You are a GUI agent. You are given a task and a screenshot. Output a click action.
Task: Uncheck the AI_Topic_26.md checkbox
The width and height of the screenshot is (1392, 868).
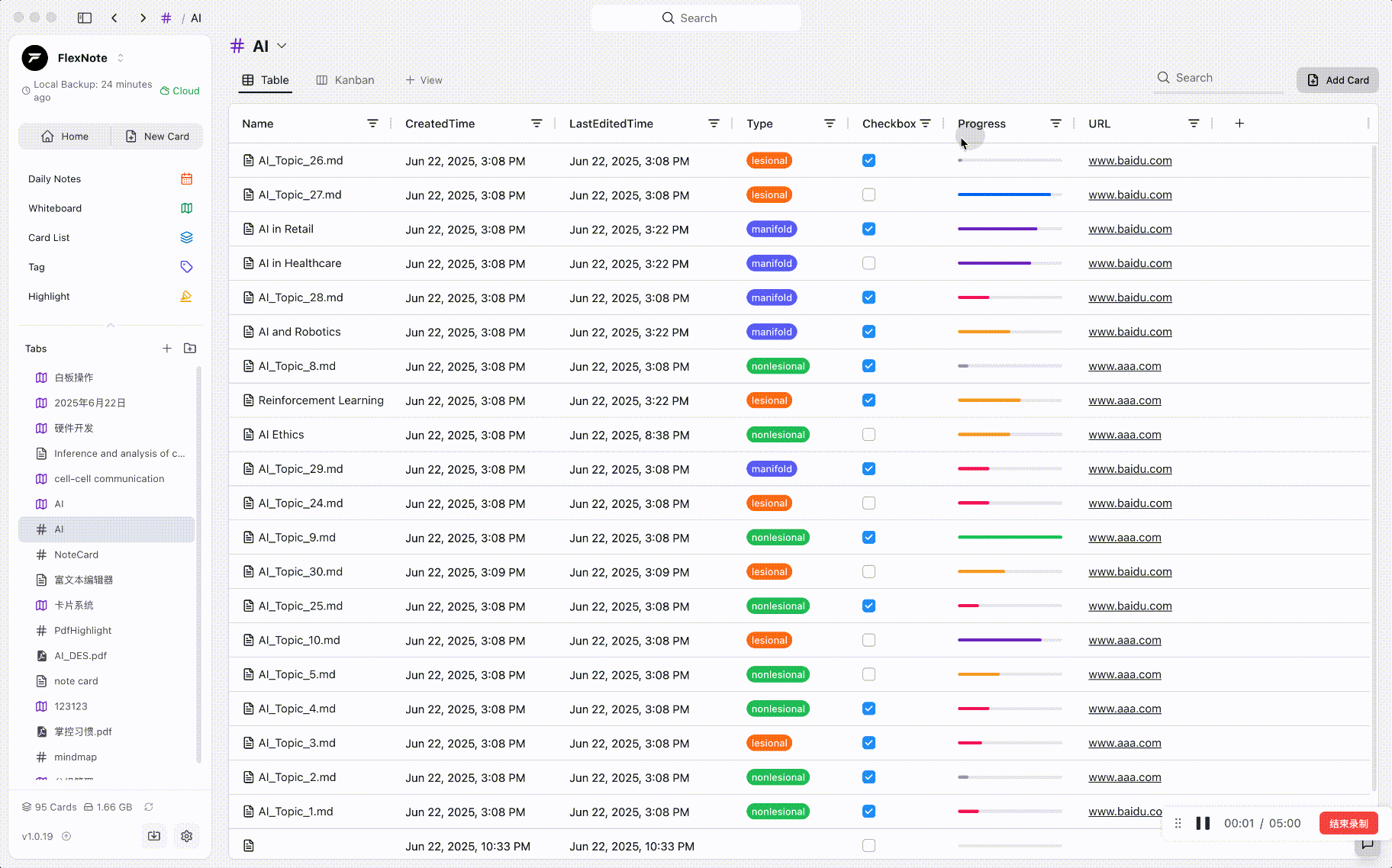[x=868, y=160]
